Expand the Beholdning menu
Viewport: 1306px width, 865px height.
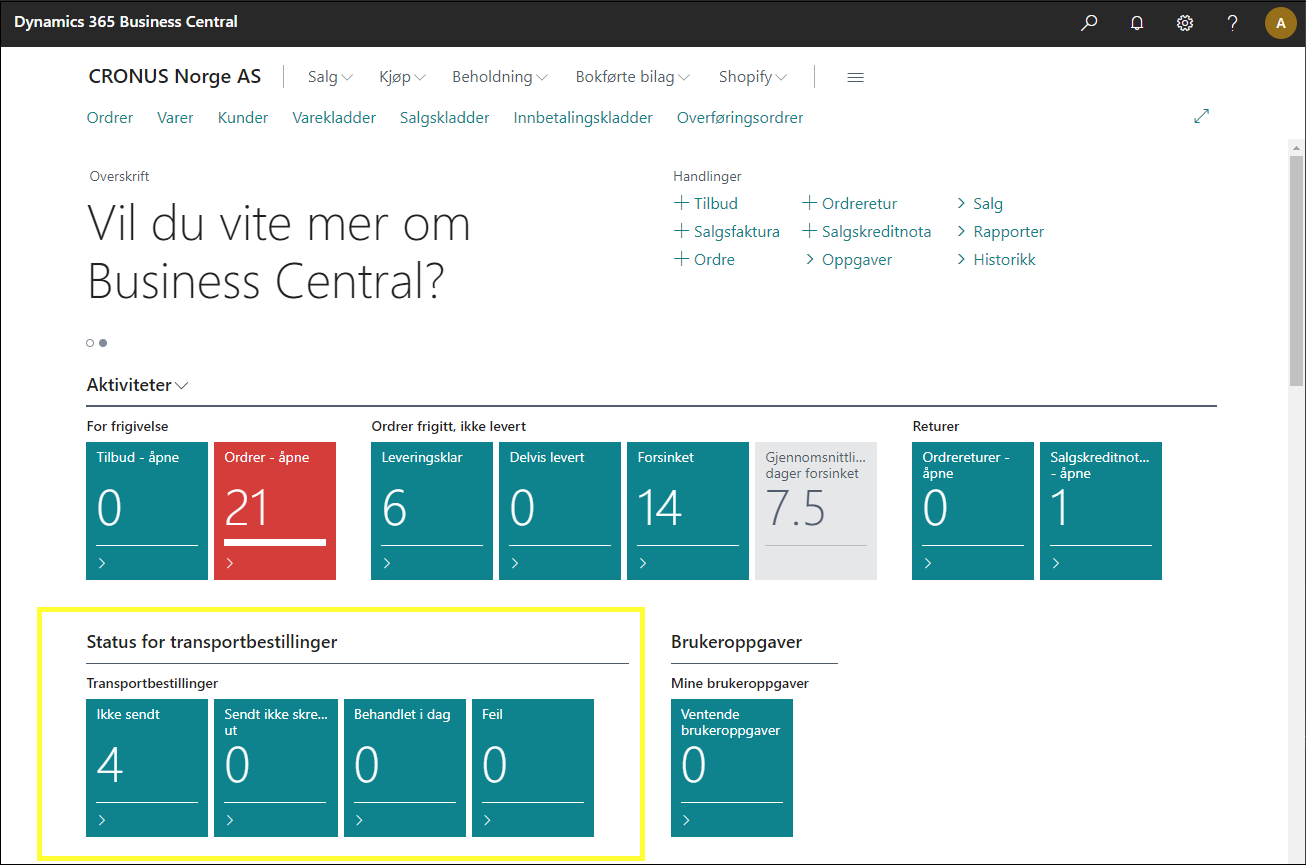[x=500, y=77]
